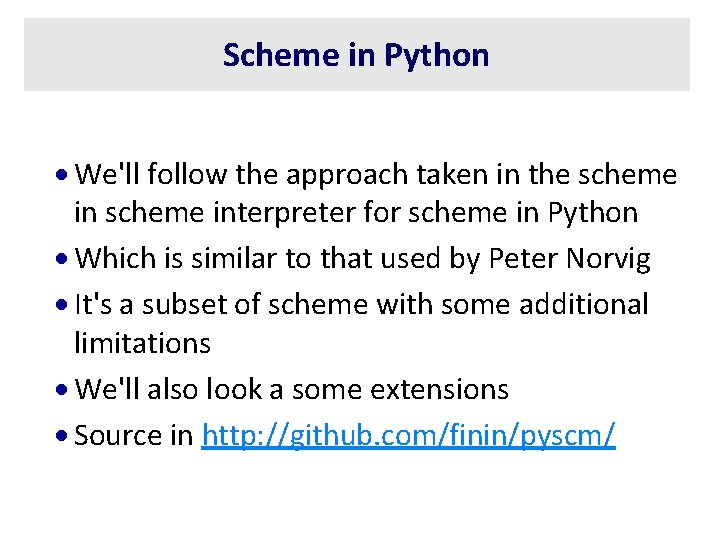Select the 'Peter Norvig' name text
Screen dimensions: 720x540
coord(569,259)
